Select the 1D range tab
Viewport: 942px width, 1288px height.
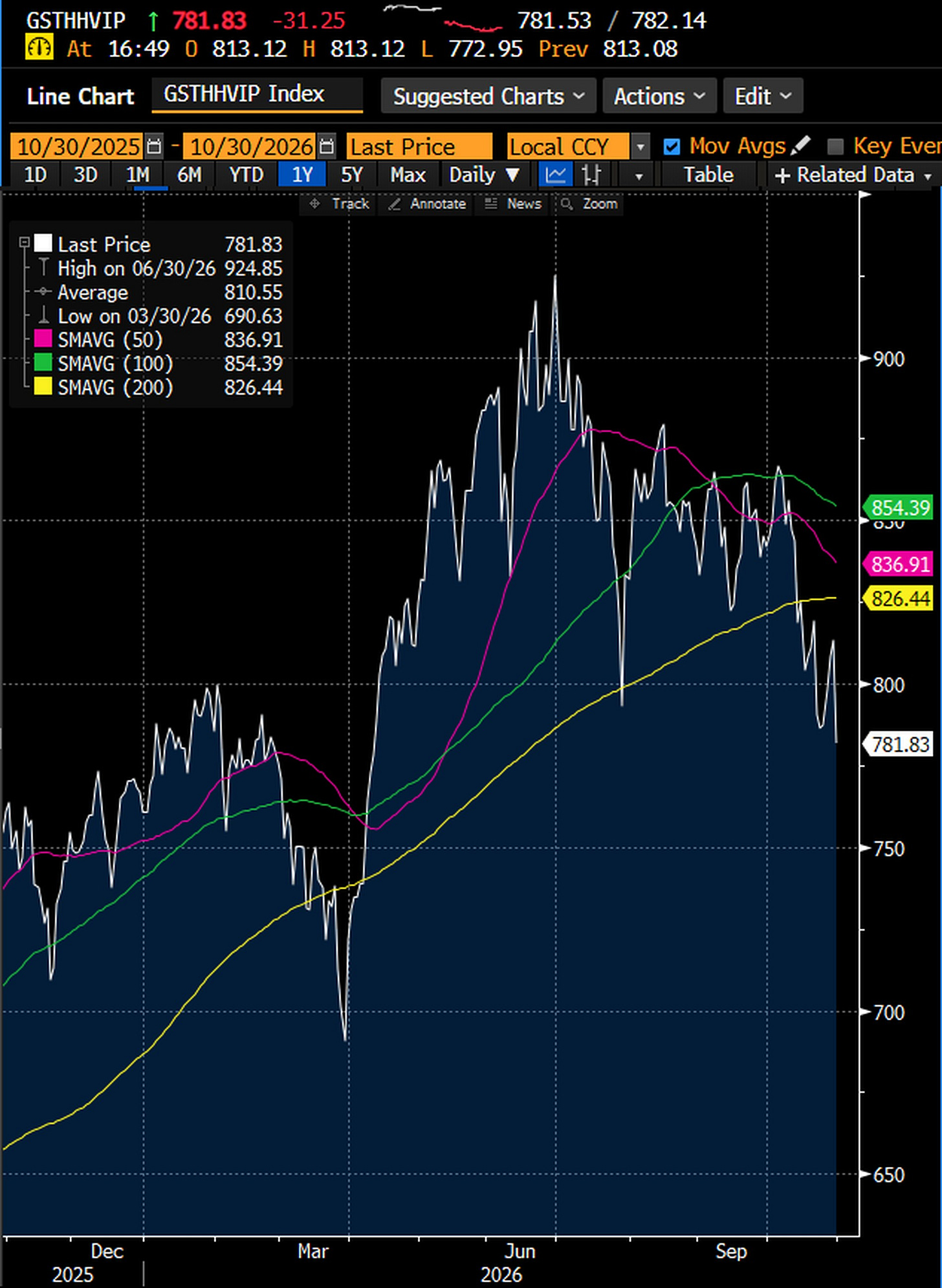click(36, 175)
